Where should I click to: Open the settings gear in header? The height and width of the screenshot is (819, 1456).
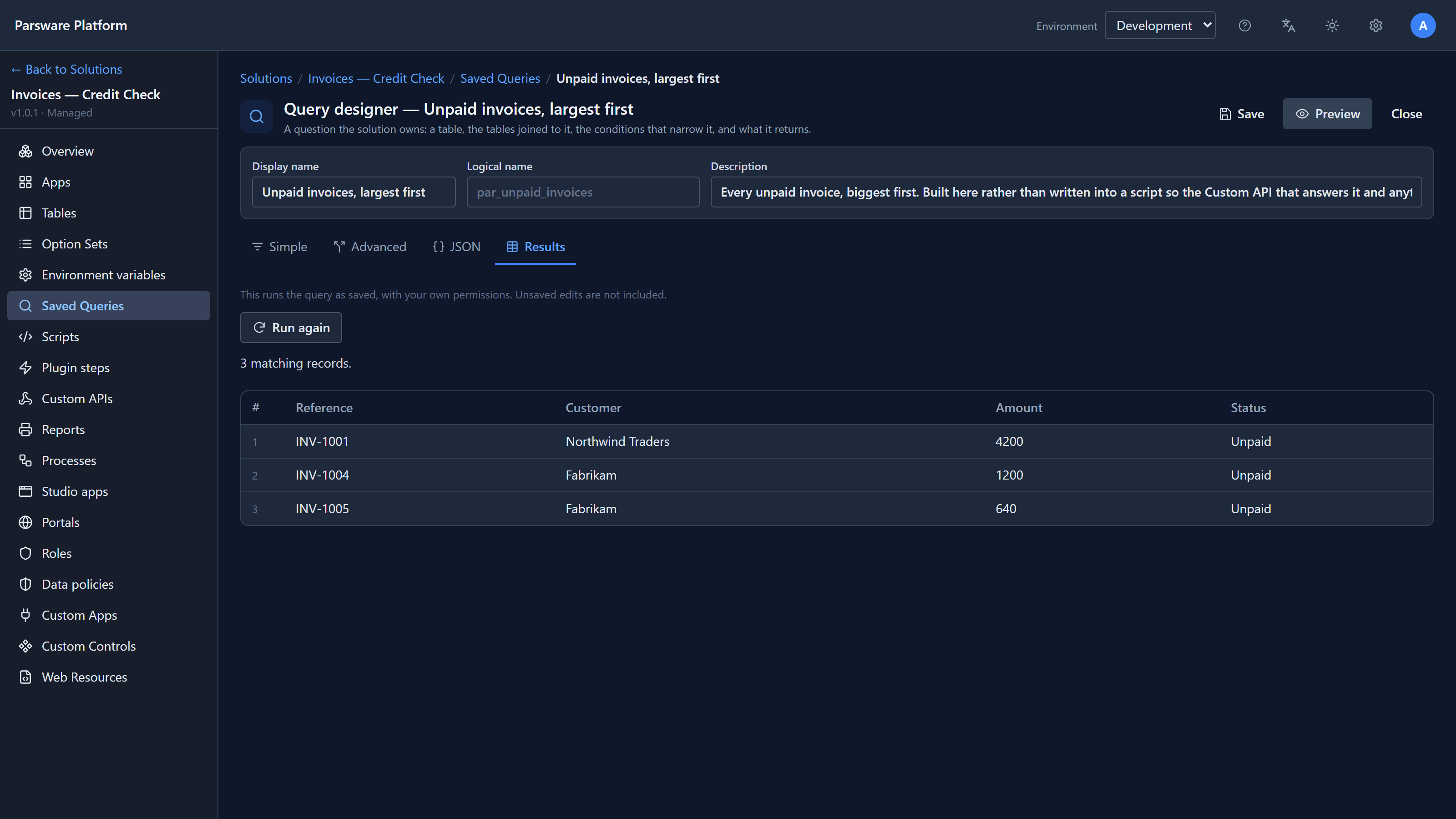coord(1376,25)
